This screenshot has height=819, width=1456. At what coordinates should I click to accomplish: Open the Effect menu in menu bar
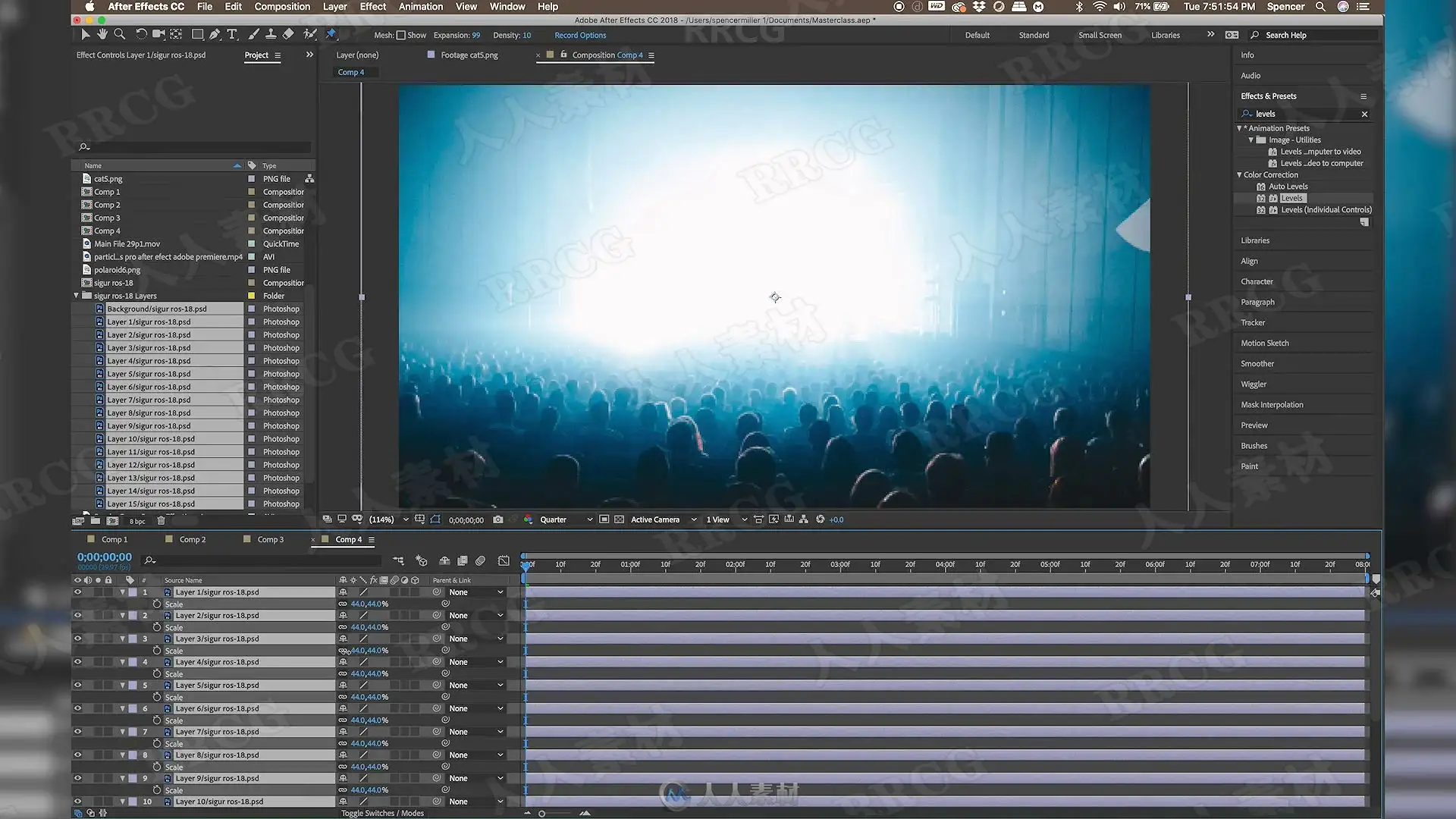coord(372,7)
